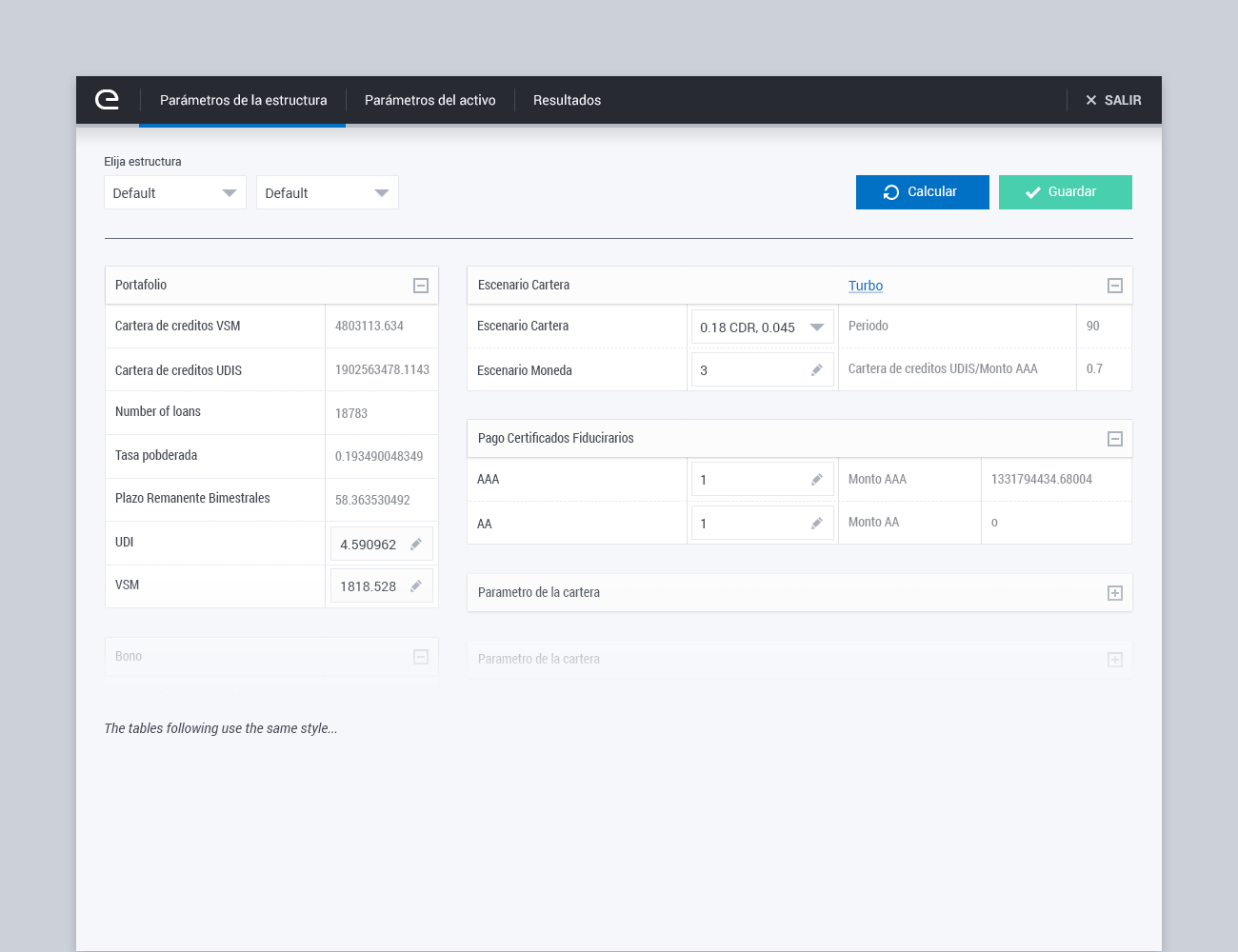Click the pencil icon in UDI field
The height and width of the screenshot is (952, 1238).
pos(416,545)
